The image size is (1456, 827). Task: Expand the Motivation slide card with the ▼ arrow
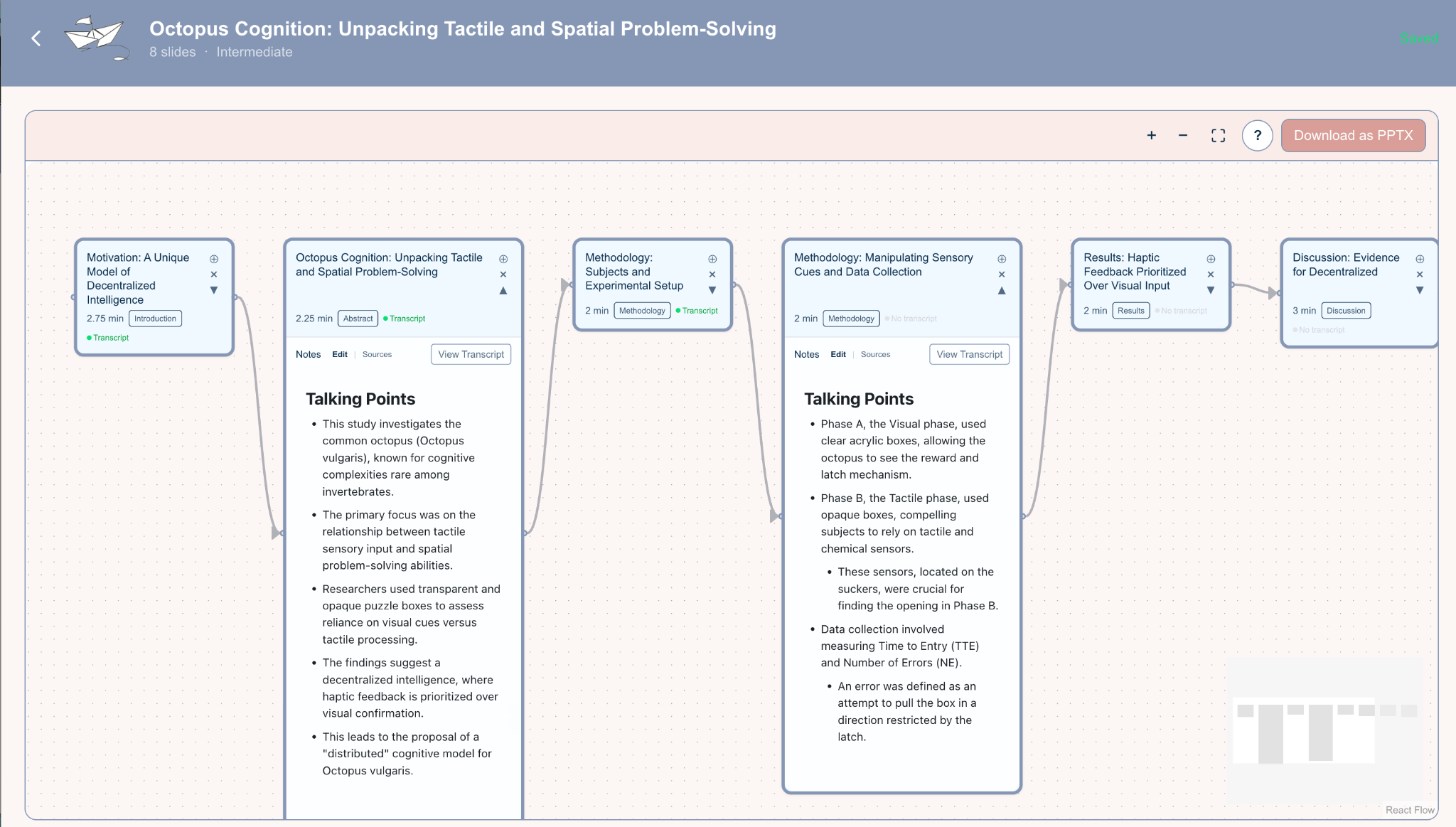[x=214, y=289]
